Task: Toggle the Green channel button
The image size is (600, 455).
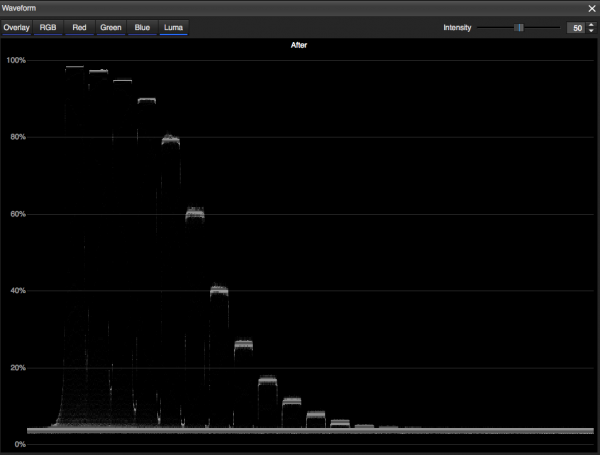Action: pyautogui.click(x=111, y=27)
